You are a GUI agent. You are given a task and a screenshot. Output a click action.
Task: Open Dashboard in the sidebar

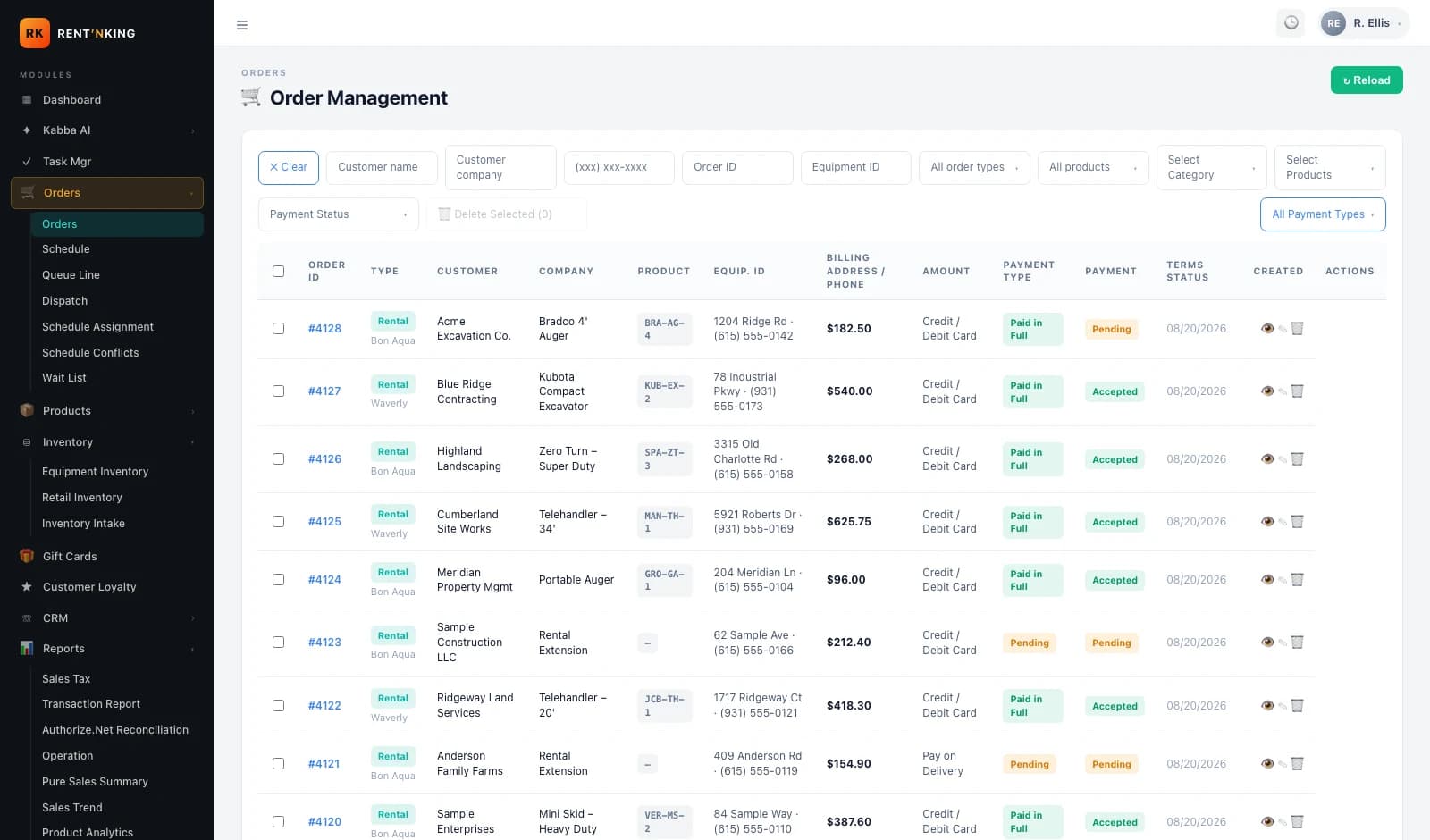coord(107,100)
